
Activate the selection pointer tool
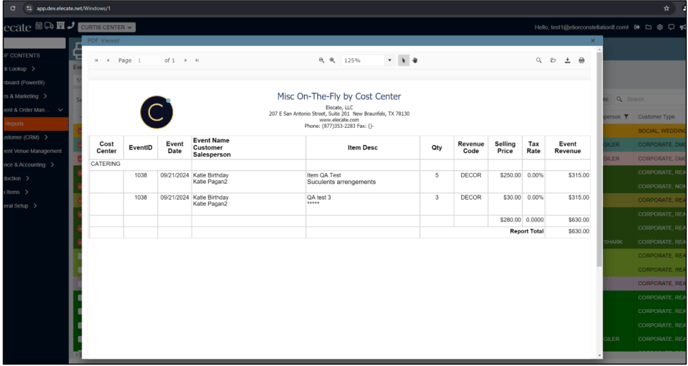point(404,61)
